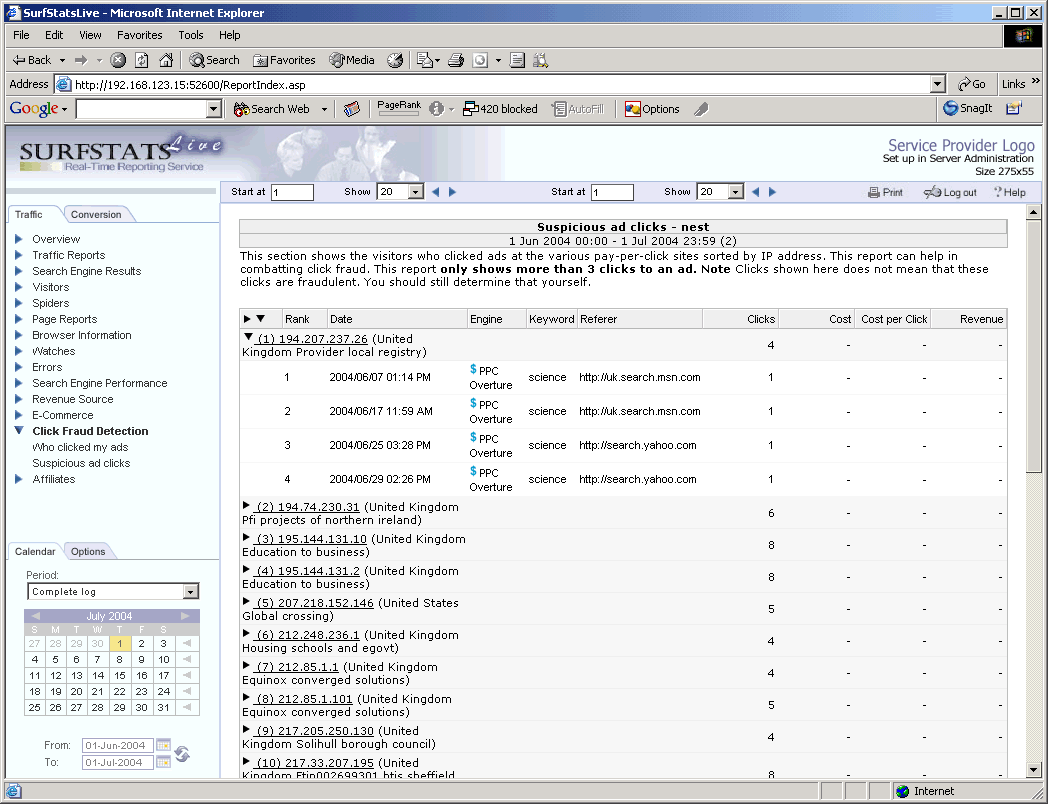Viewport: 1048px width, 804px height.
Task: Click the refresh date range icon
Action: click(x=182, y=754)
